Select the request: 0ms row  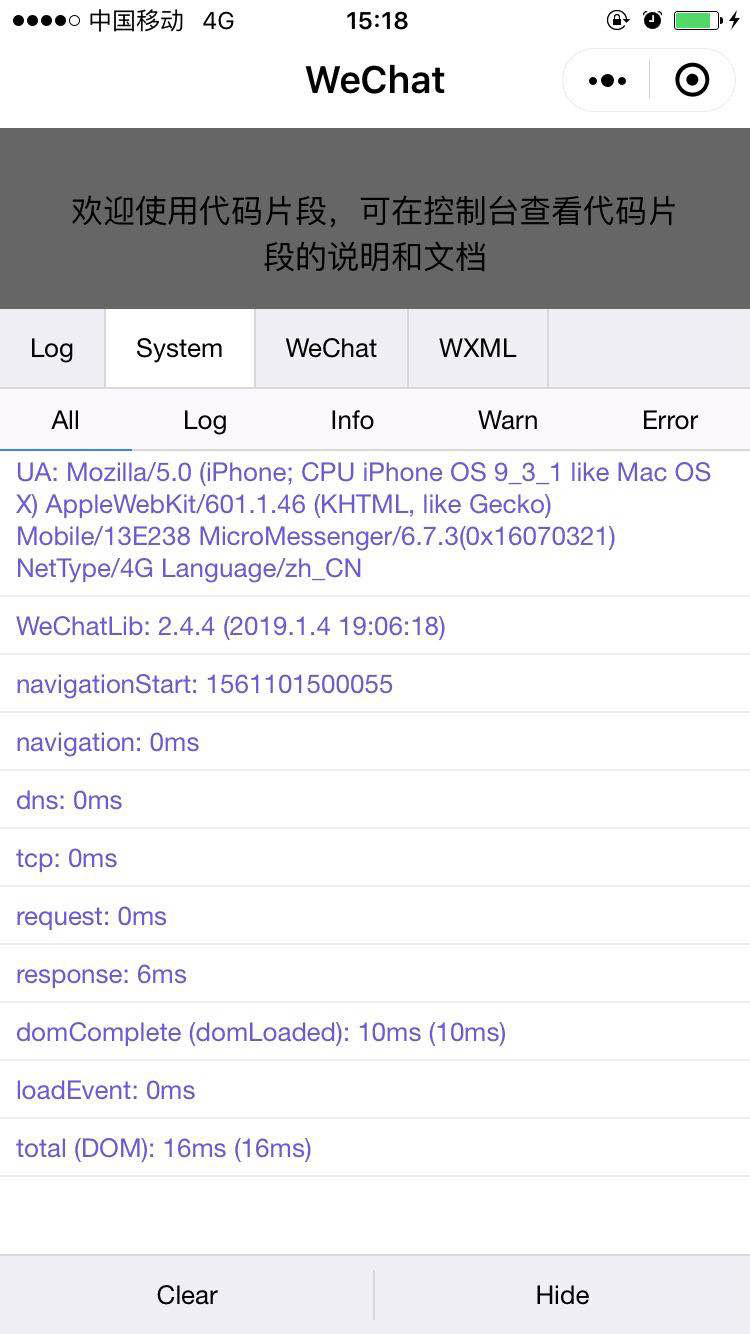tap(375, 916)
